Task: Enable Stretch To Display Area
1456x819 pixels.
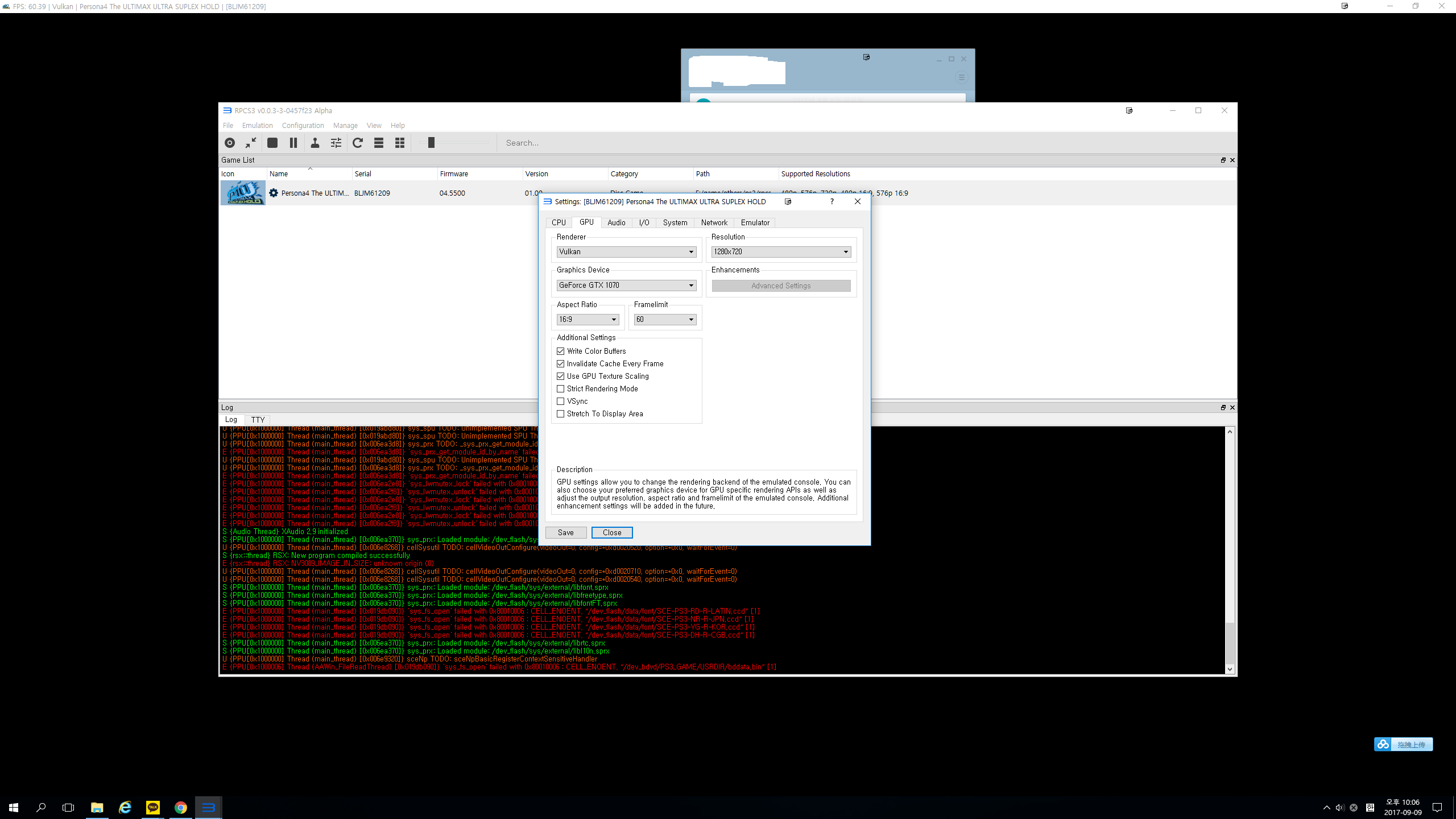Action: 560,413
